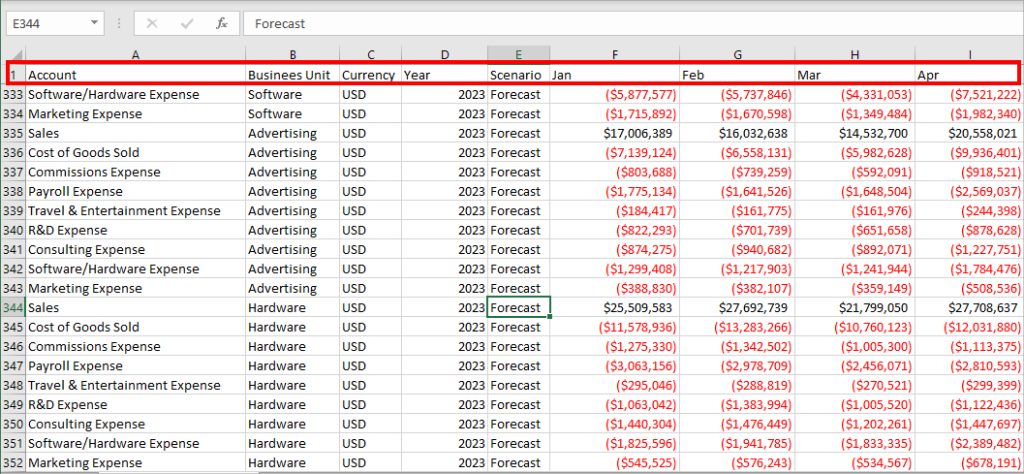Screen dimensions: 1024x474
Task: Click the Feb value $16,032,638
Action: click(x=737, y=133)
